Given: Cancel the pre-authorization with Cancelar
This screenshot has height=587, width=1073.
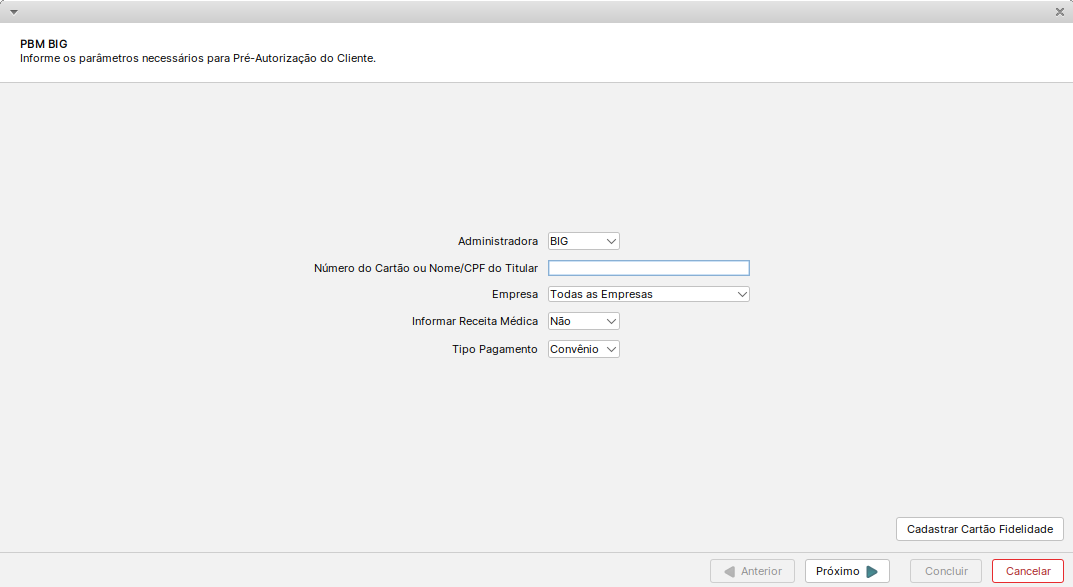Looking at the screenshot, I should tap(1028, 571).
